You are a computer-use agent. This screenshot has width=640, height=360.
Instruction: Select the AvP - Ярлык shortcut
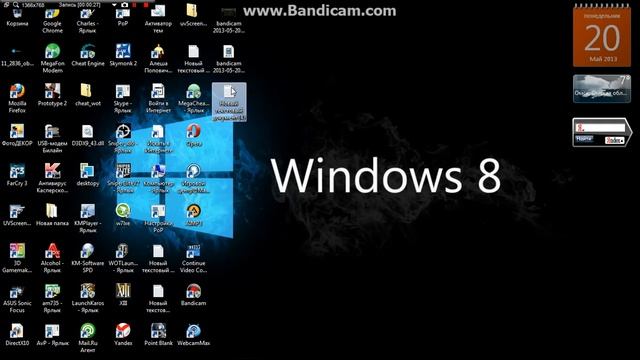click(52, 335)
